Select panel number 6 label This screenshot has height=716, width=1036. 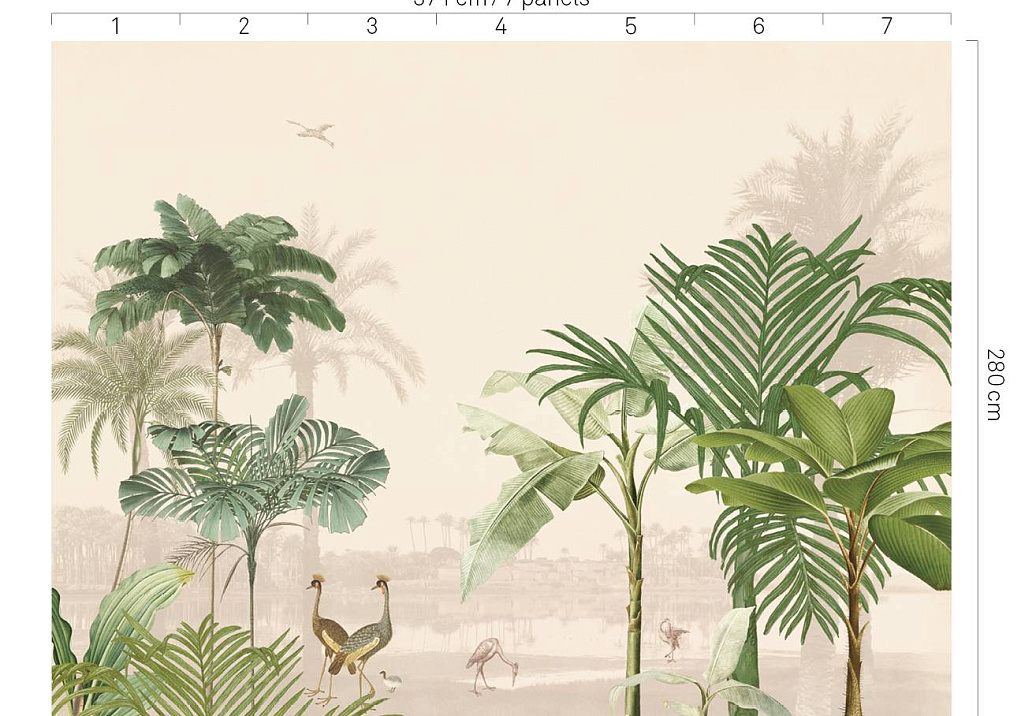click(x=758, y=26)
